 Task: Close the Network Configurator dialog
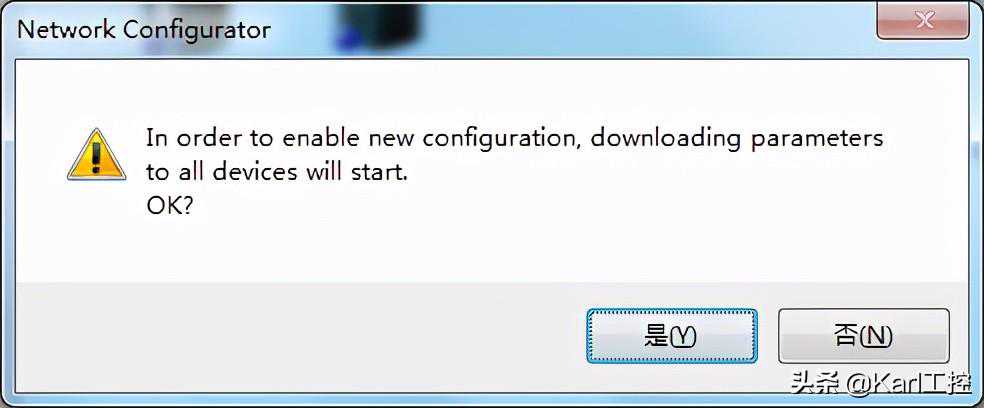[924, 23]
